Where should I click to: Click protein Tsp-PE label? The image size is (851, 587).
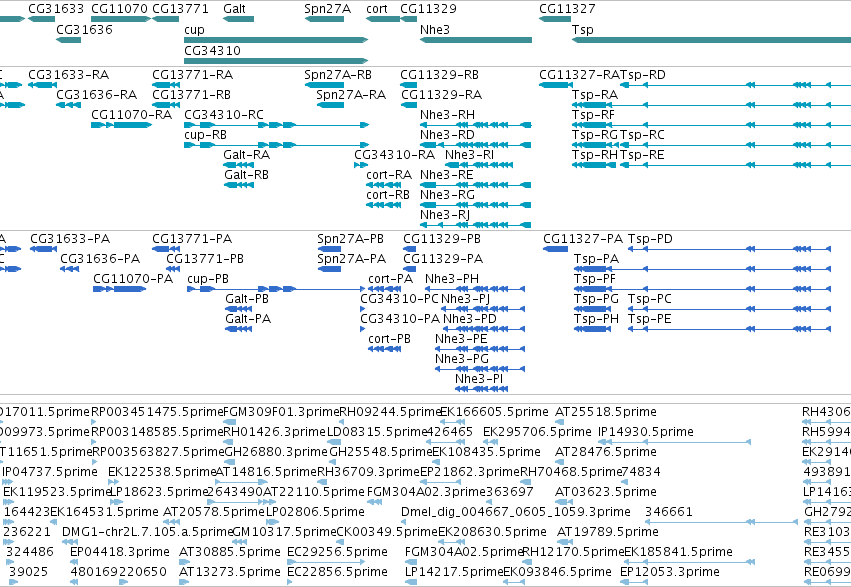650,318
